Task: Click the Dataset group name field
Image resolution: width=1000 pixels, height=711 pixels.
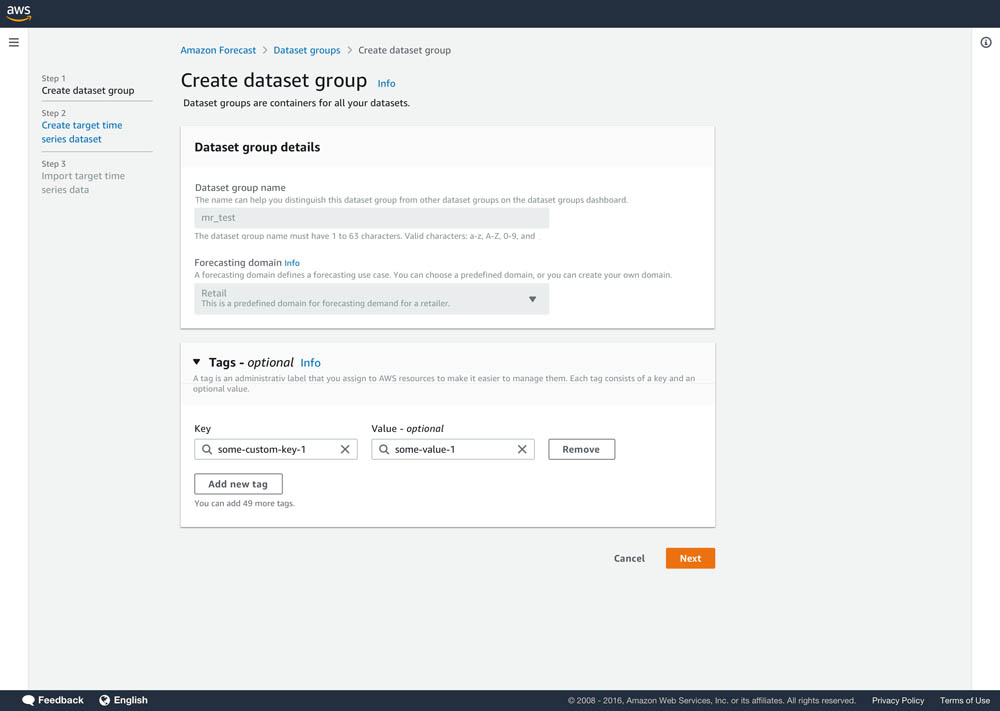Action: (x=371, y=218)
